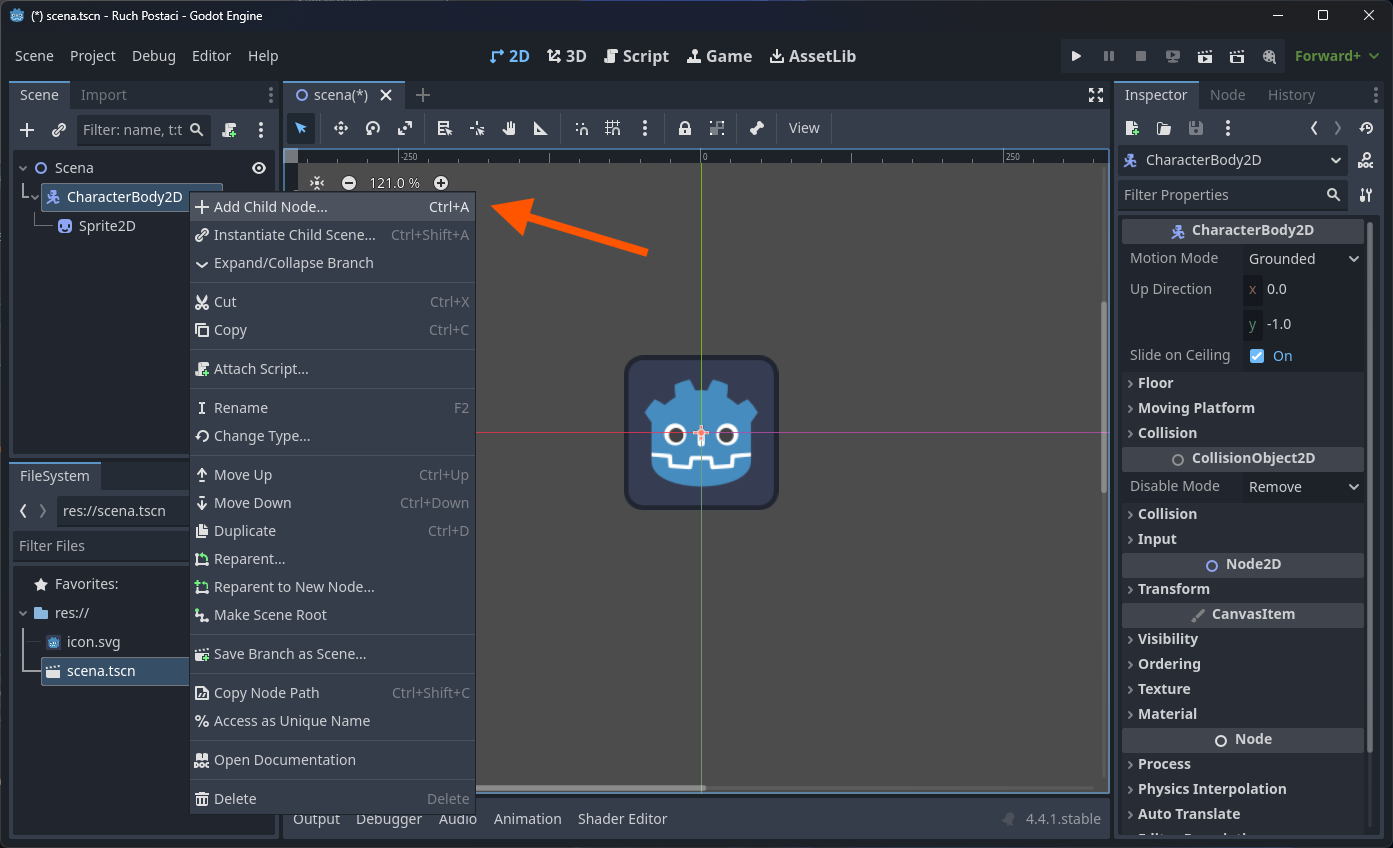Open Scene dock extra options menu
The height and width of the screenshot is (848, 1393).
pos(261,130)
